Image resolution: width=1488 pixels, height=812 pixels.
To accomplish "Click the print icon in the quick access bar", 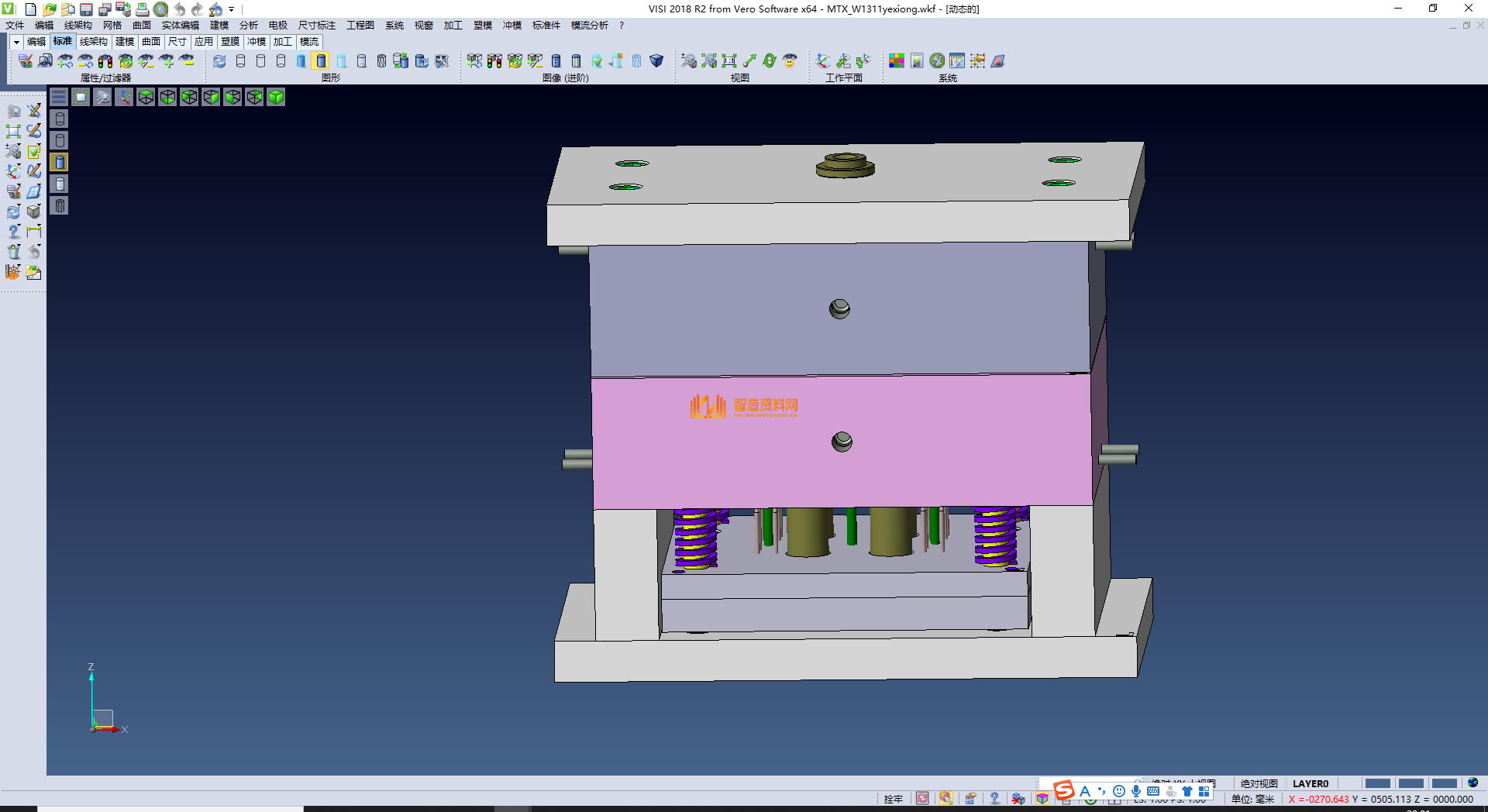I will 142,9.
